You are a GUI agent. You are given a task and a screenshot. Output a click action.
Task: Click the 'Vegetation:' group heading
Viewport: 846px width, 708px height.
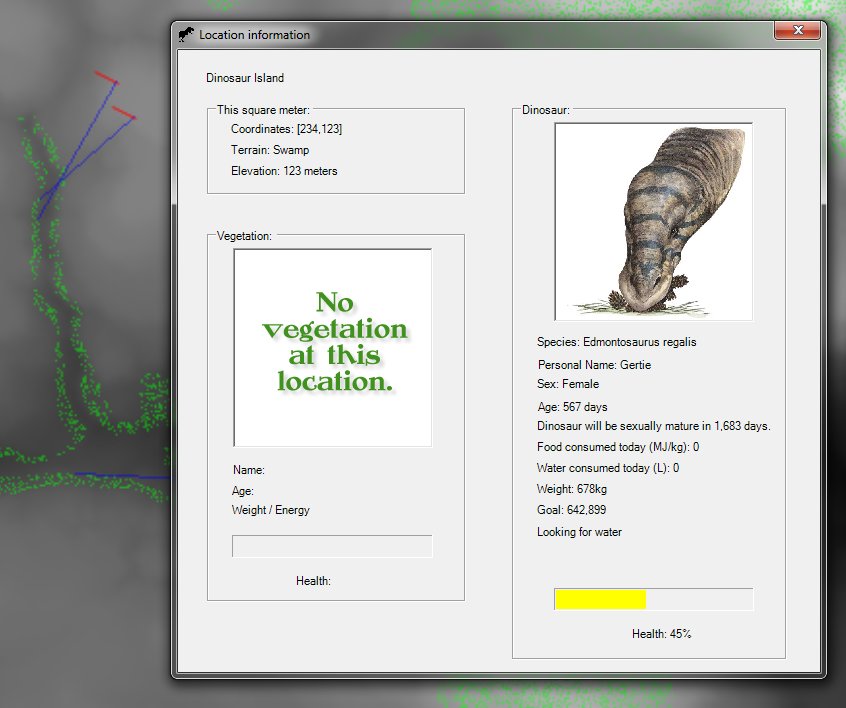(244, 236)
